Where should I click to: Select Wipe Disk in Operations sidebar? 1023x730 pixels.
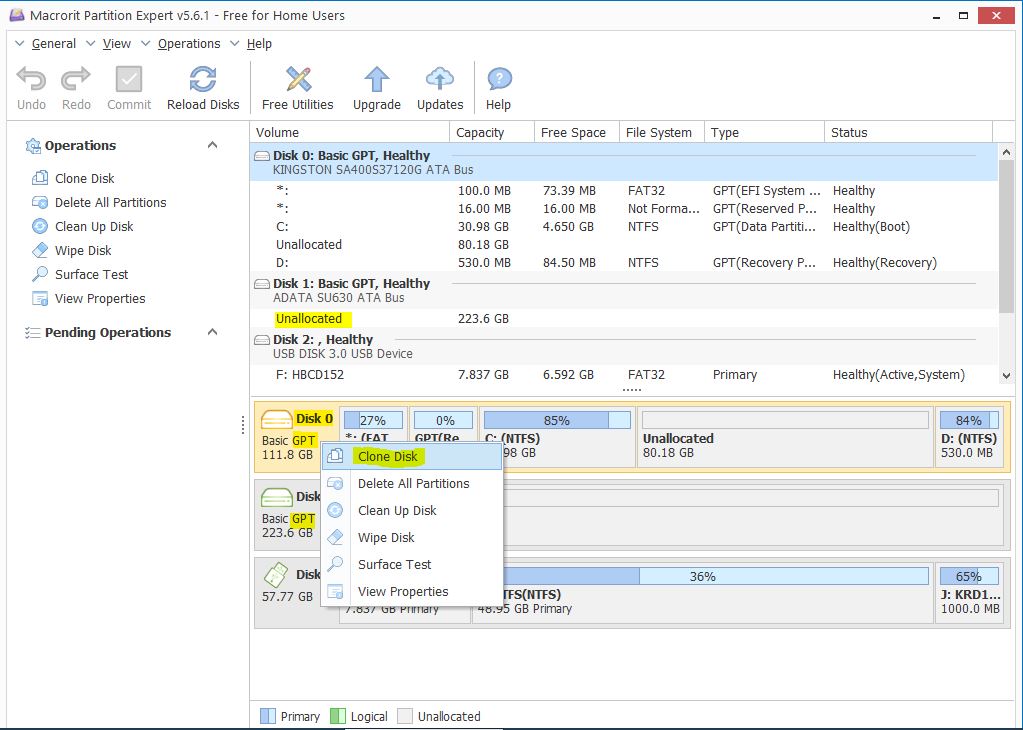pyautogui.click(x=83, y=250)
